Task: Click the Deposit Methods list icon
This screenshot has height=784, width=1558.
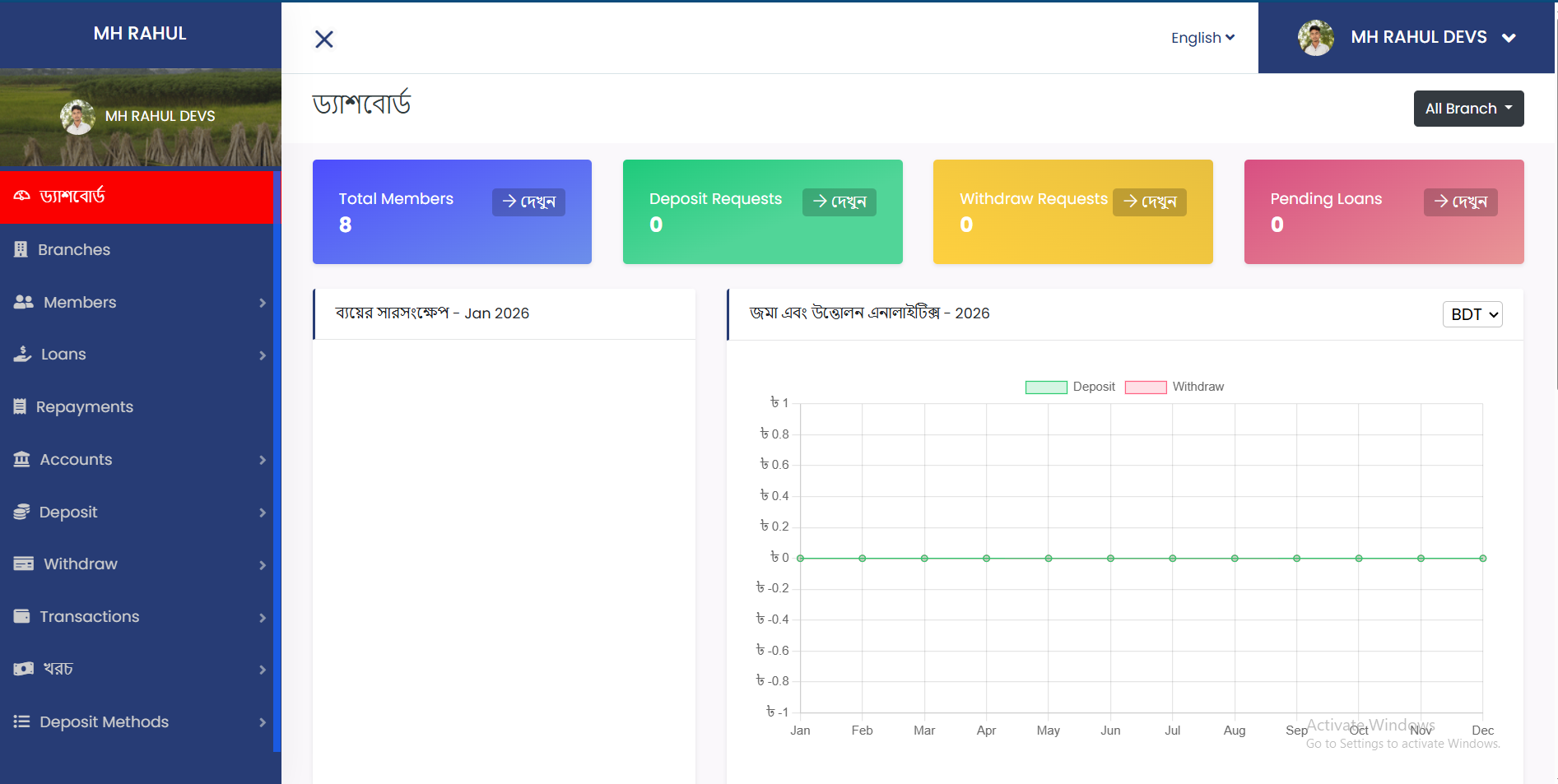Action: [x=21, y=721]
